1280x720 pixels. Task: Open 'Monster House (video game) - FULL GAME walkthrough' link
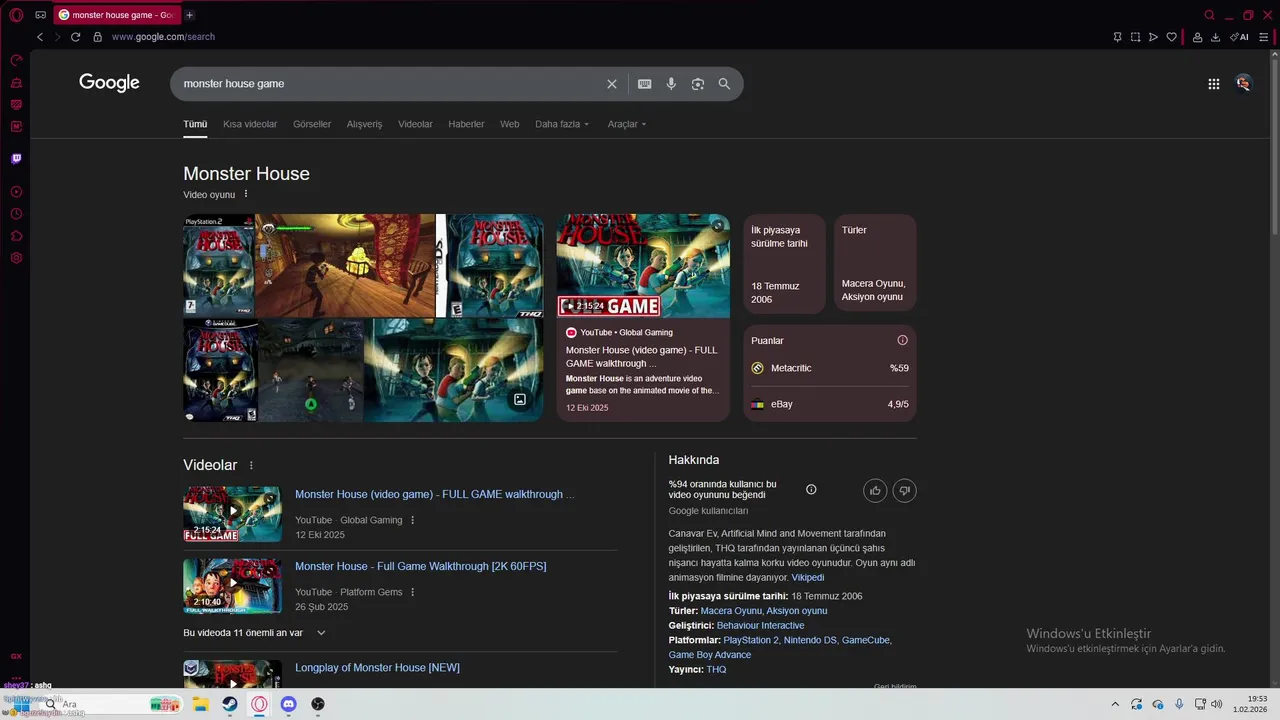[x=435, y=494]
